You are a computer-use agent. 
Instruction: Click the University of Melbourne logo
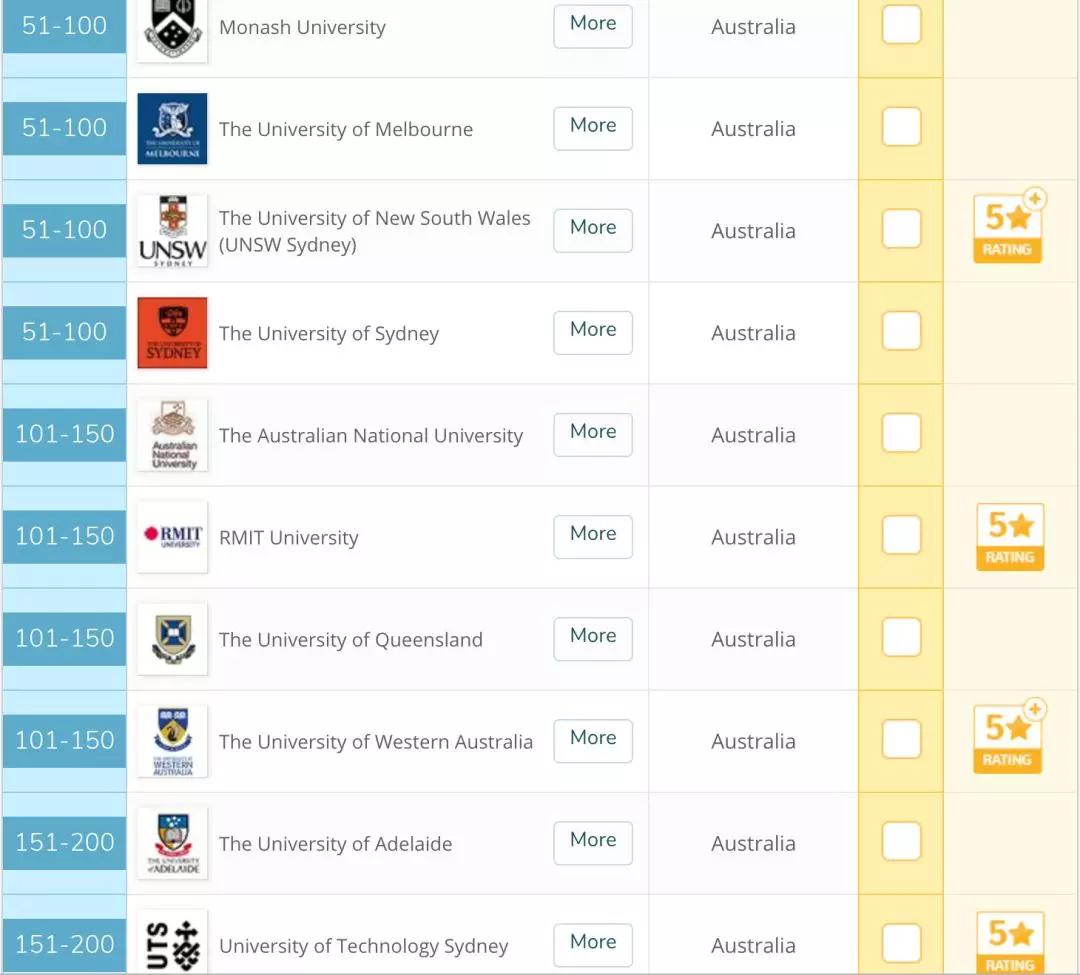172,129
